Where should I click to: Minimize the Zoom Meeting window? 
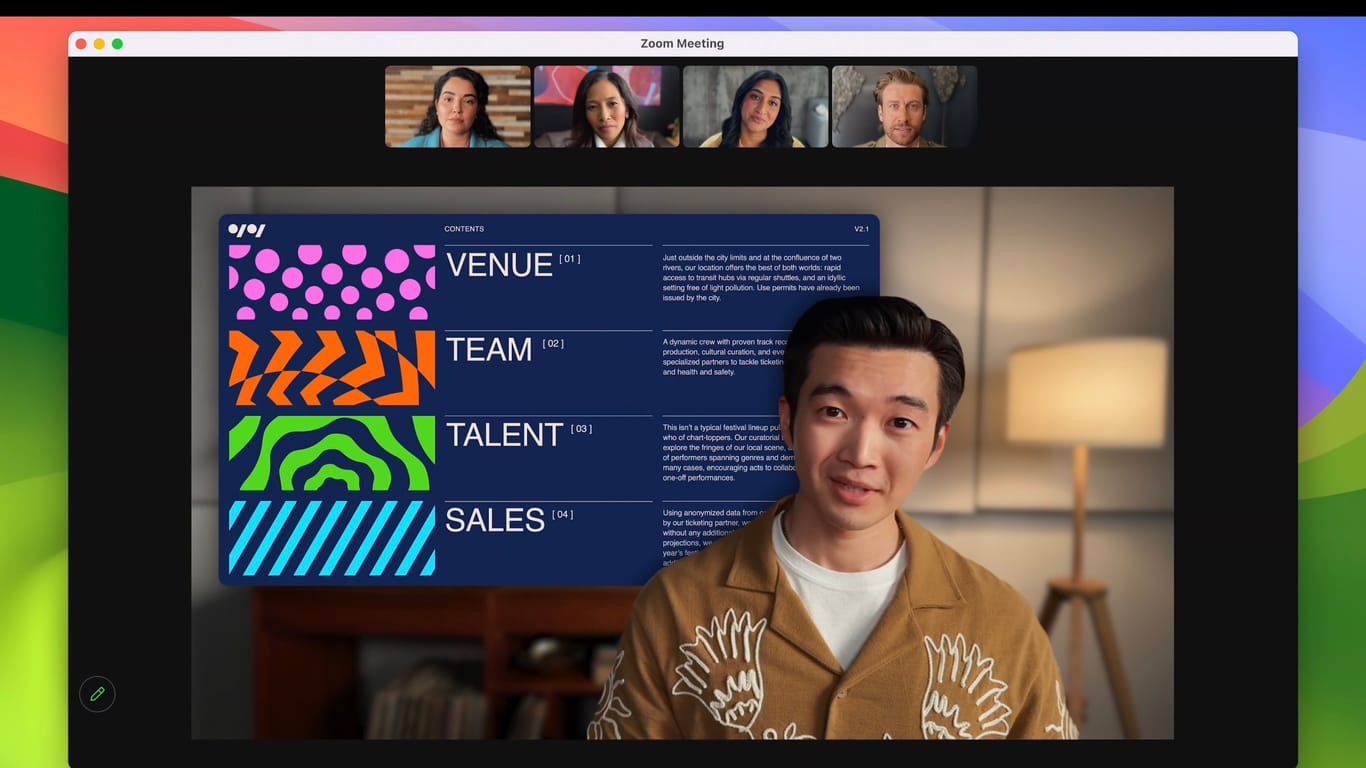[x=99, y=44]
